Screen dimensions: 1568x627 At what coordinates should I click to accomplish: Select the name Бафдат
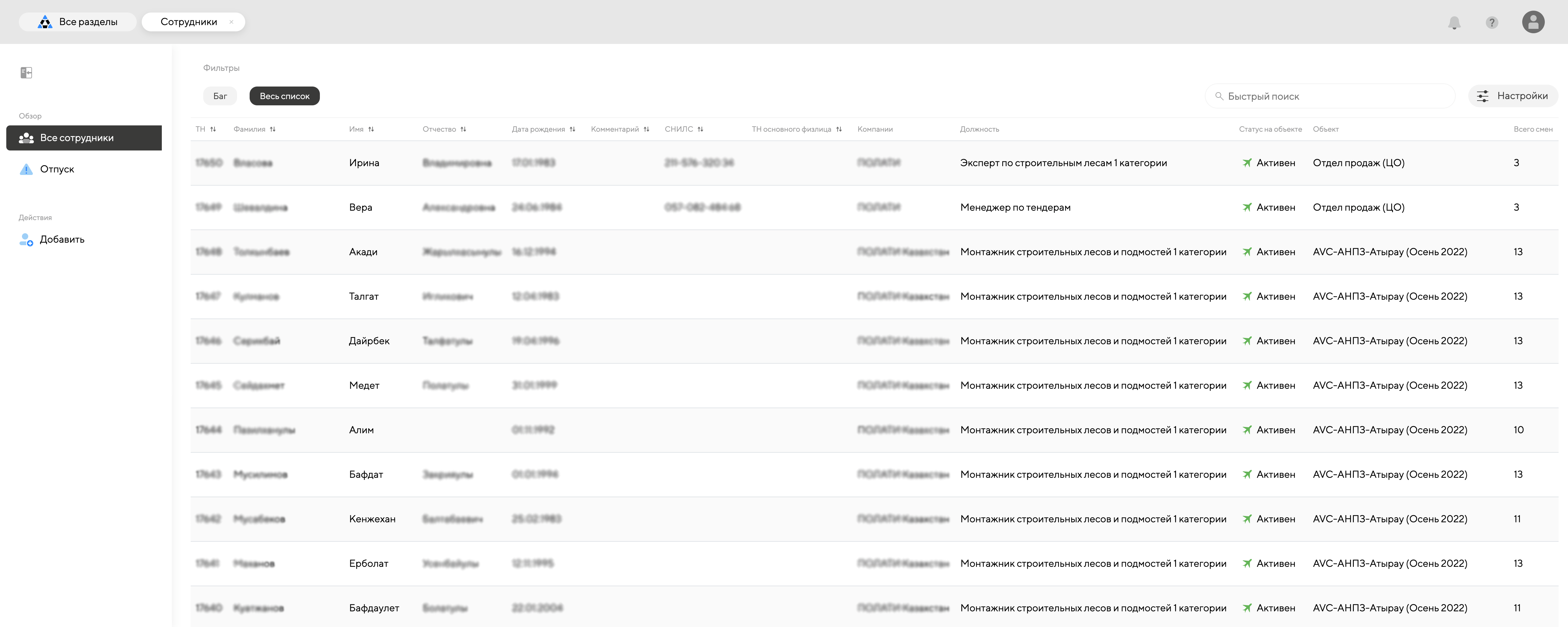coord(366,474)
